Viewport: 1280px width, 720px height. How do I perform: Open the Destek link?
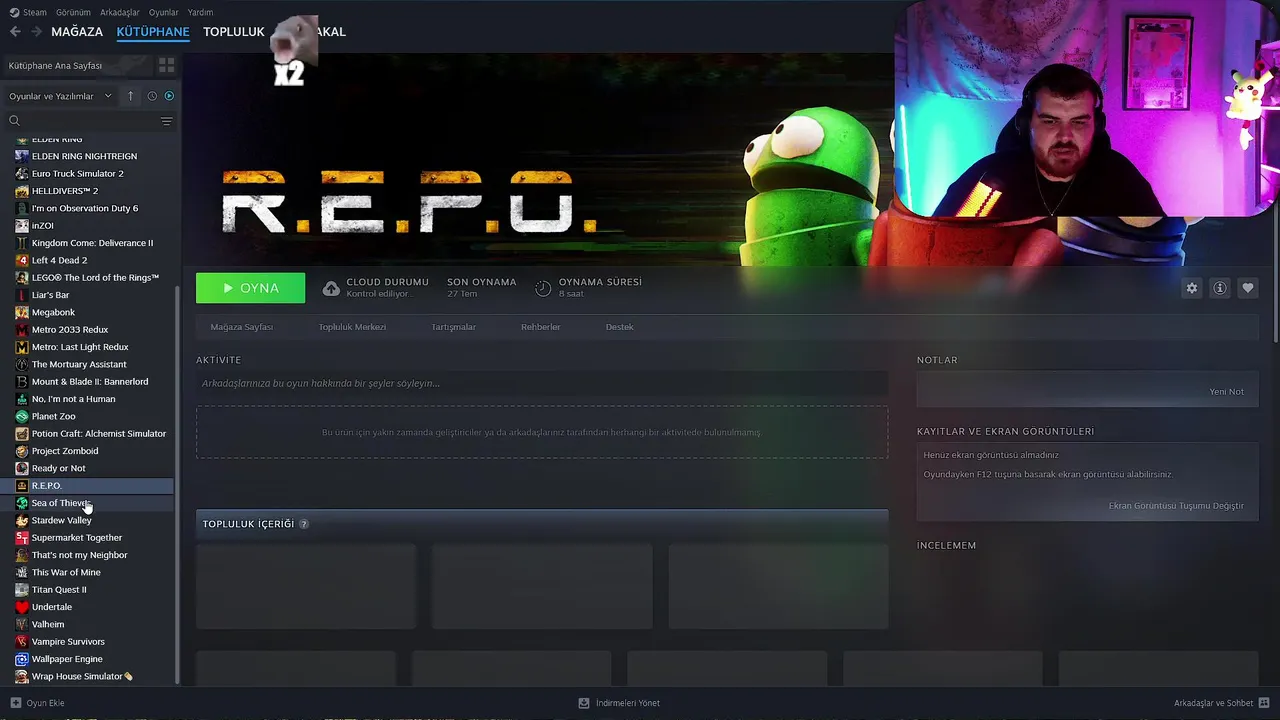point(619,327)
